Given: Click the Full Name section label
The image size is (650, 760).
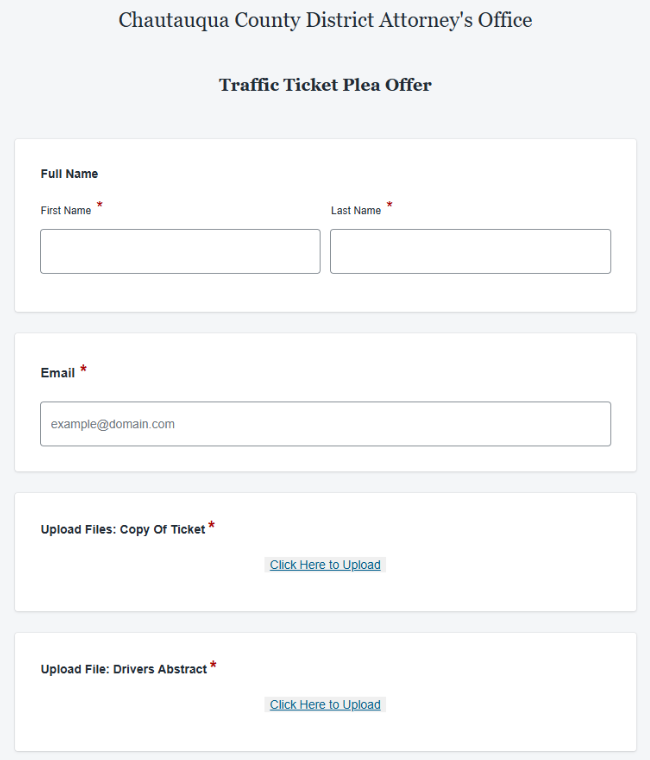Looking at the screenshot, I should click(69, 174).
